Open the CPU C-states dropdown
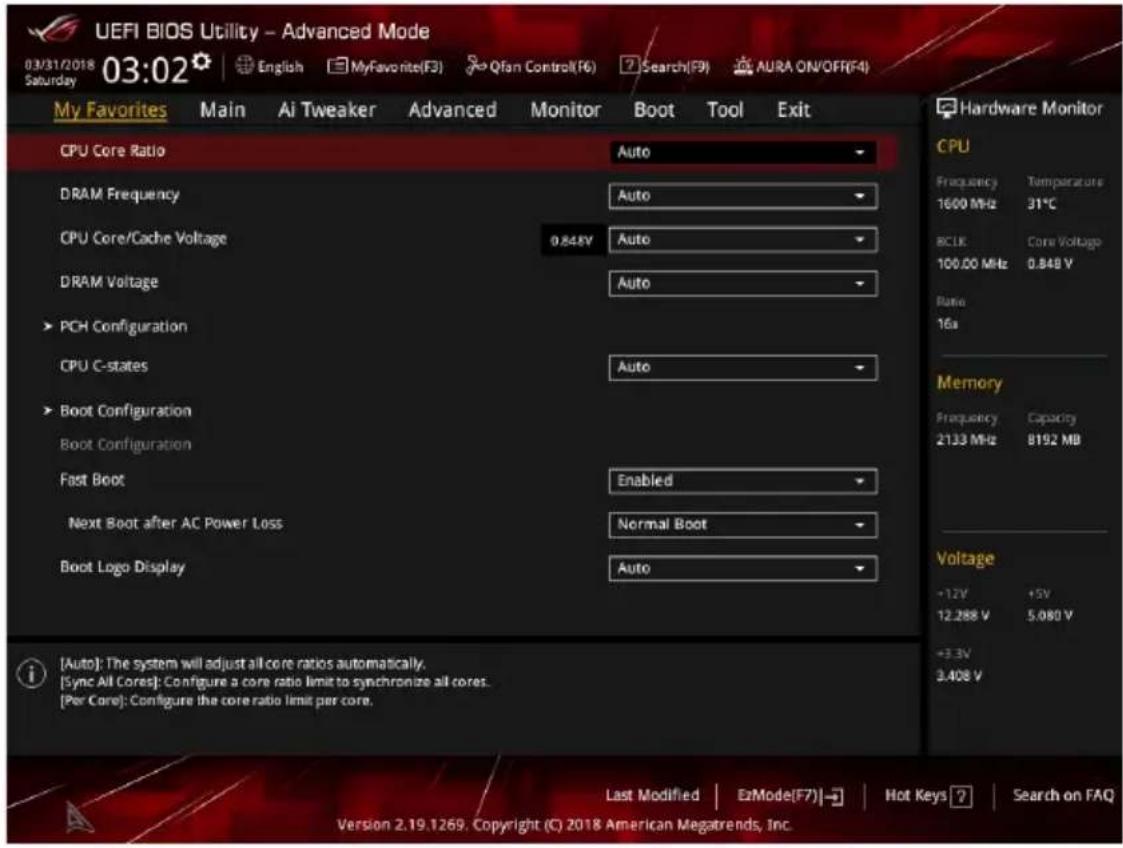The height and width of the screenshot is (848, 1123). pos(743,367)
